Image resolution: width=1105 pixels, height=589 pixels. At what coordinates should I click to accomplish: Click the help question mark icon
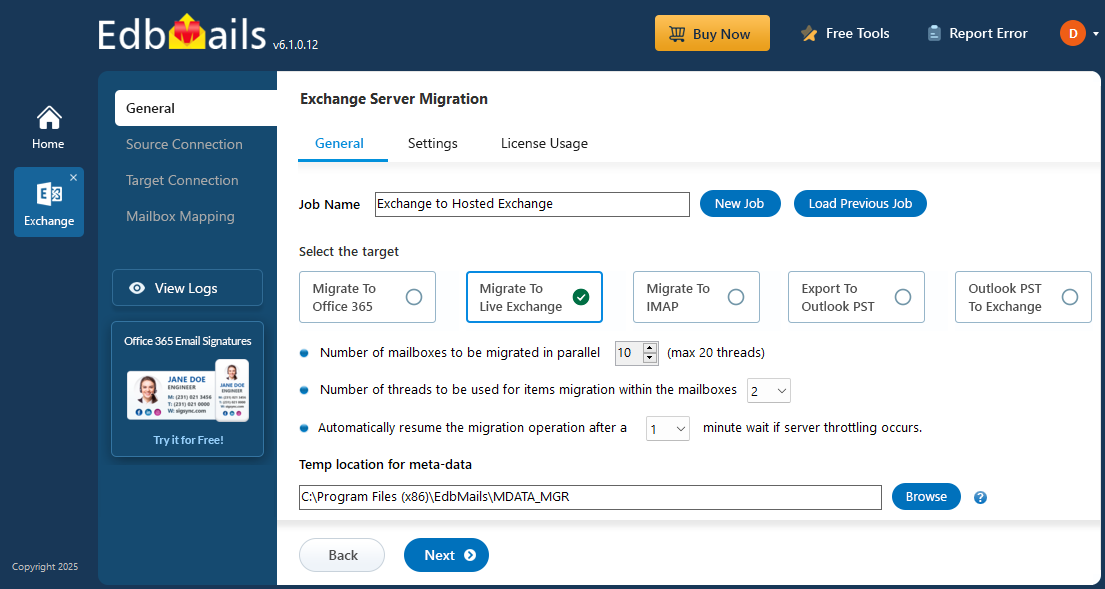click(980, 497)
